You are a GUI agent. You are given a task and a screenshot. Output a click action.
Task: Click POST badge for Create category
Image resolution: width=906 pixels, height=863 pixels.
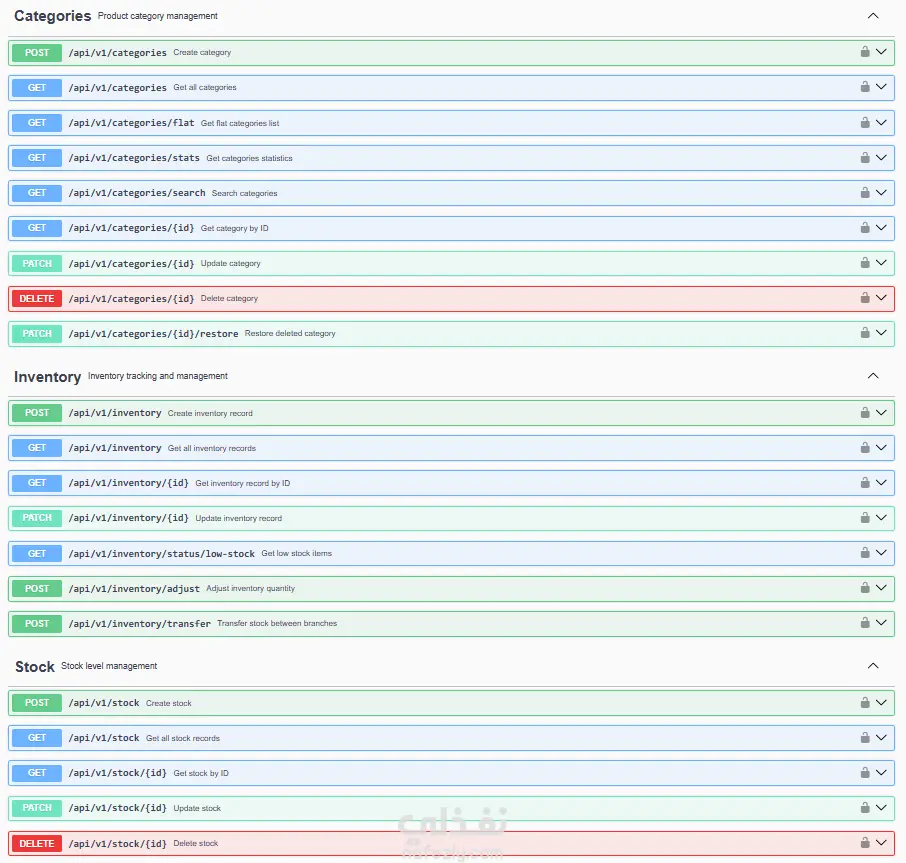tap(37, 53)
